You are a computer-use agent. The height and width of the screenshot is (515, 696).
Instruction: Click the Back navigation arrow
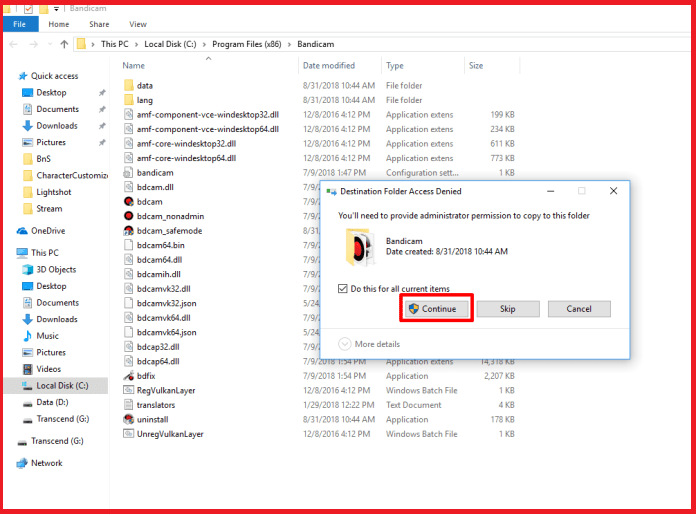tap(13, 44)
